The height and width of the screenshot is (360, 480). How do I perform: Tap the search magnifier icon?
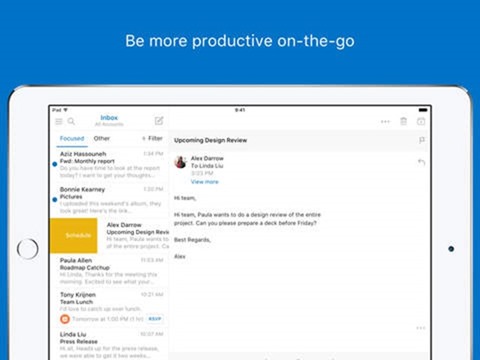click(71, 121)
